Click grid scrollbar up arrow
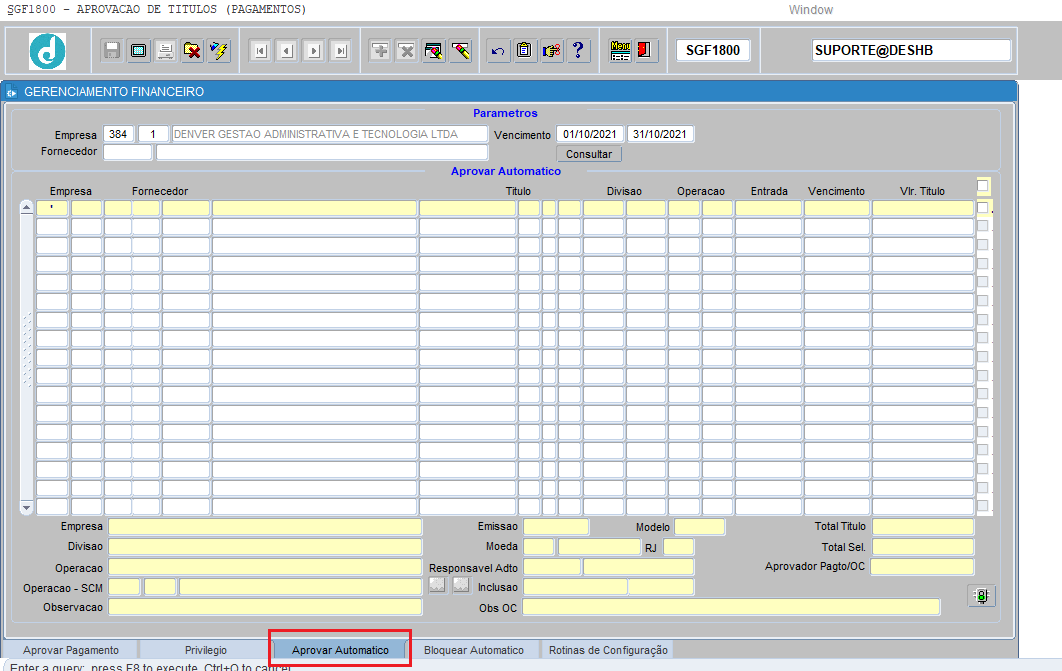 (26, 207)
